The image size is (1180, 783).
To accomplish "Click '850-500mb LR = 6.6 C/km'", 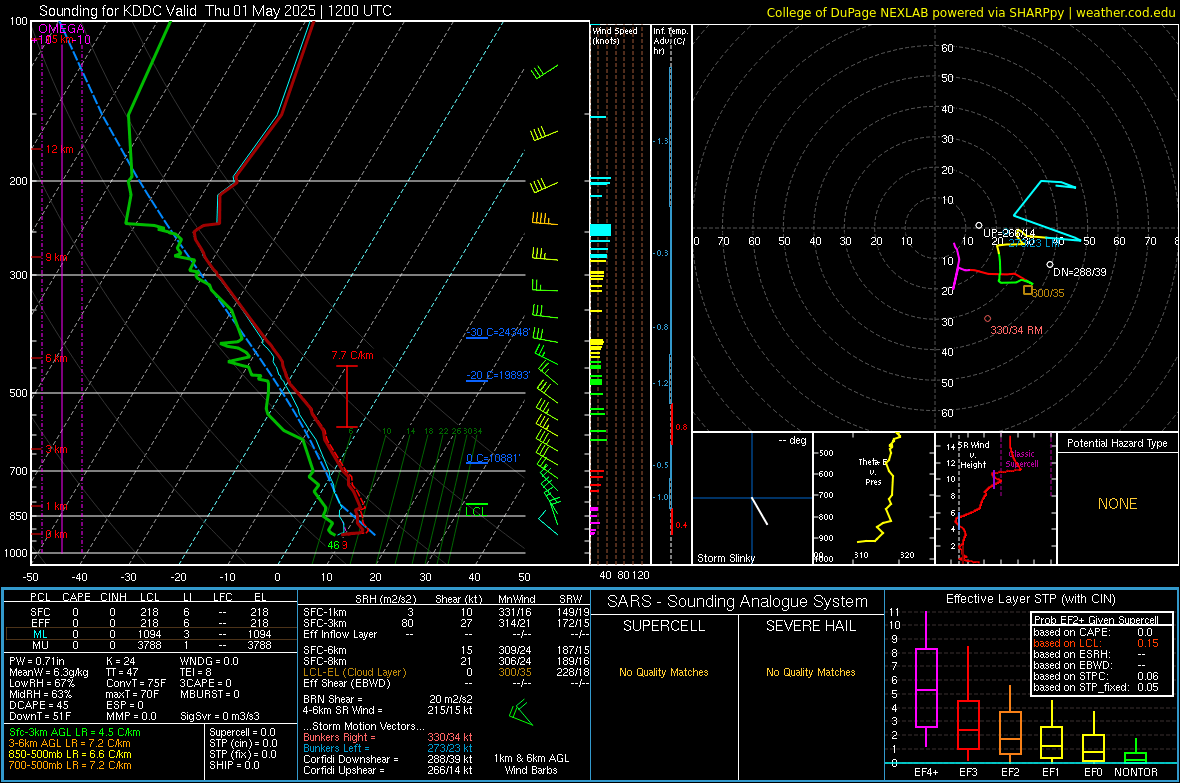I will pos(70,754).
